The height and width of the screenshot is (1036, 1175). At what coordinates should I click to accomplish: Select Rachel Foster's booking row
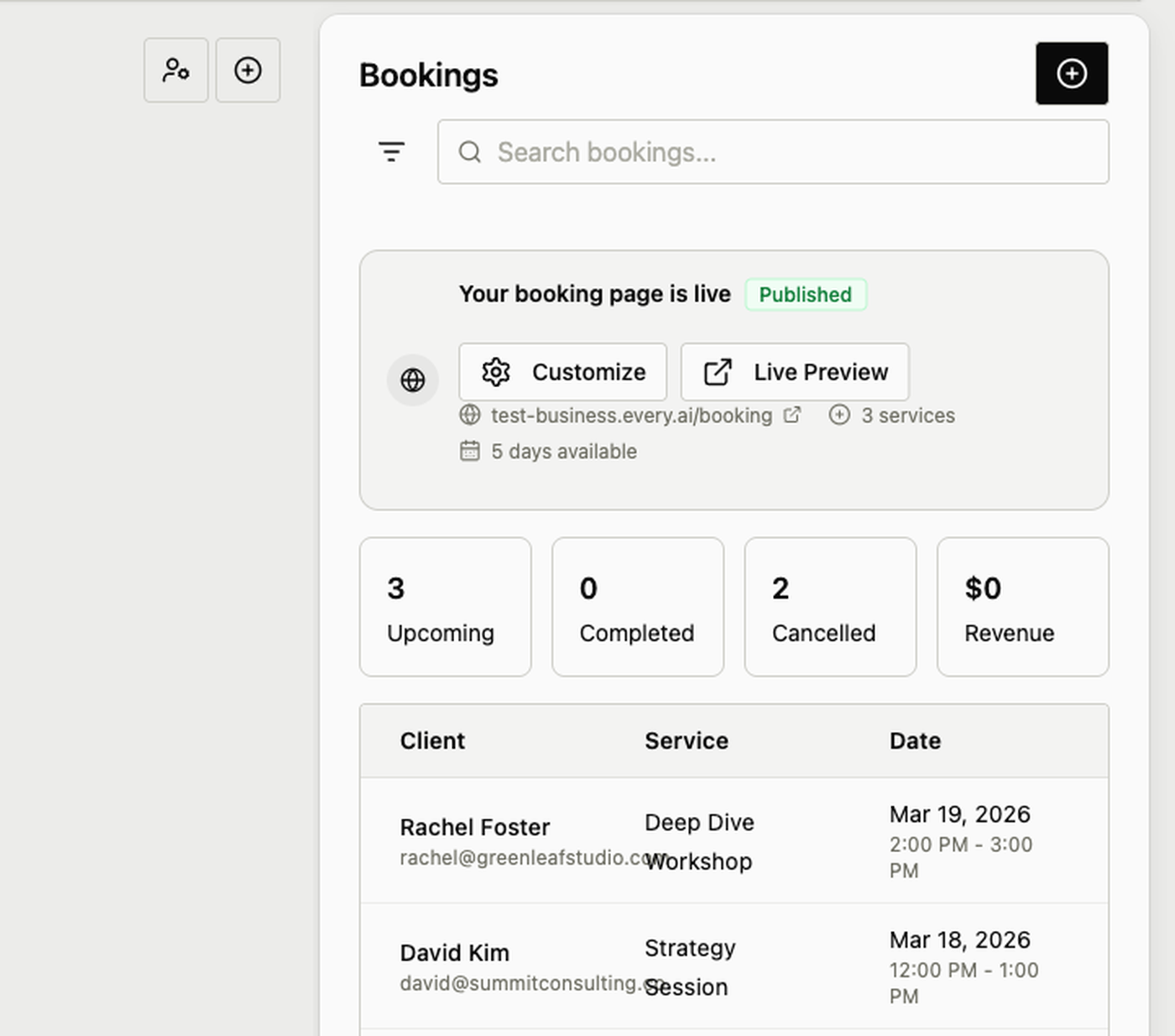(734, 842)
